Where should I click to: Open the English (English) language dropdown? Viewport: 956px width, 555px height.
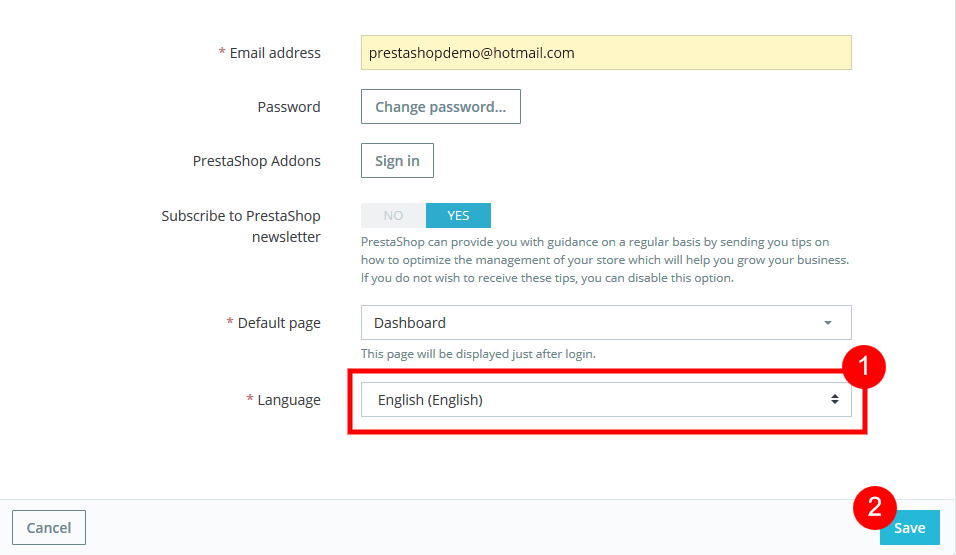[x=605, y=400]
